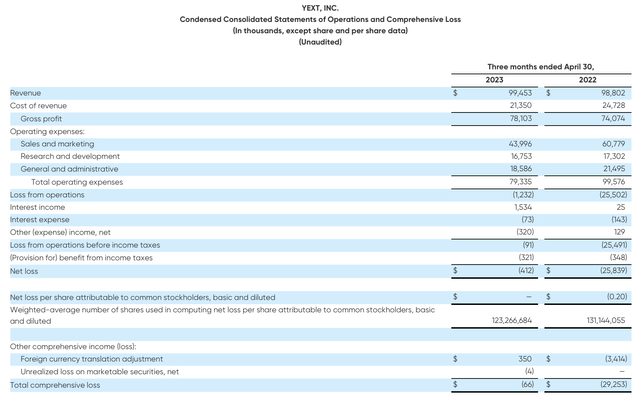Click Interest expense value (143)
Viewport: 640px width, 399px height.
pyautogui.click(x=619, y=219)
